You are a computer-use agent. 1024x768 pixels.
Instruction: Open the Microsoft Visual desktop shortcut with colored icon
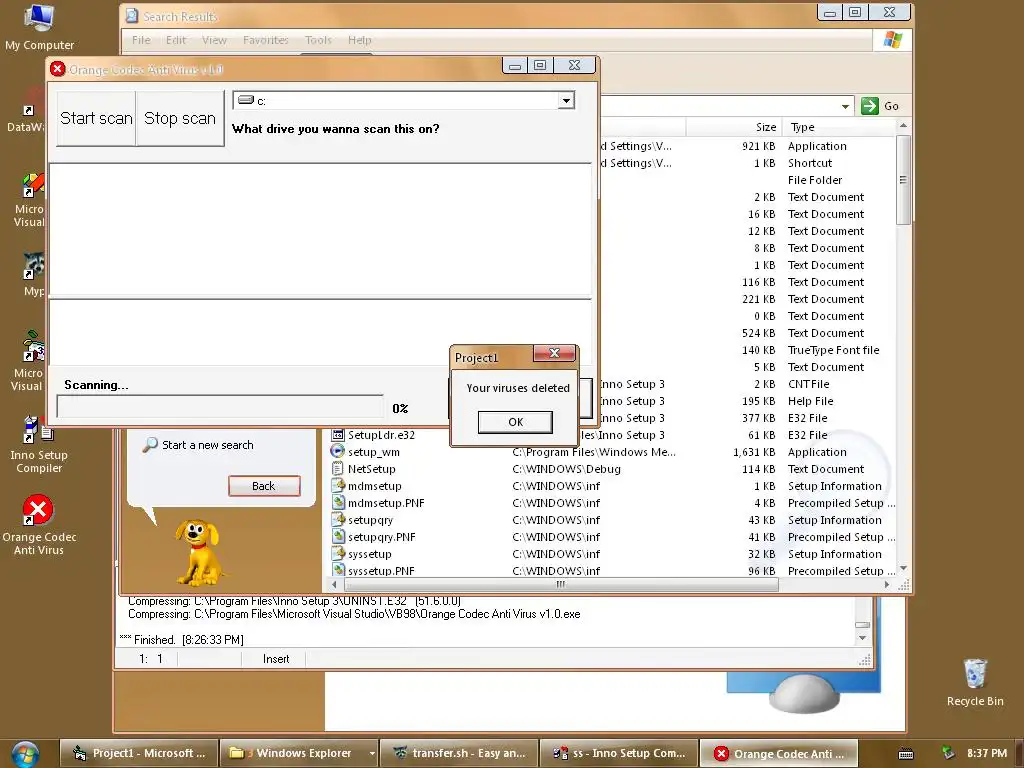(x=31, y=200)
